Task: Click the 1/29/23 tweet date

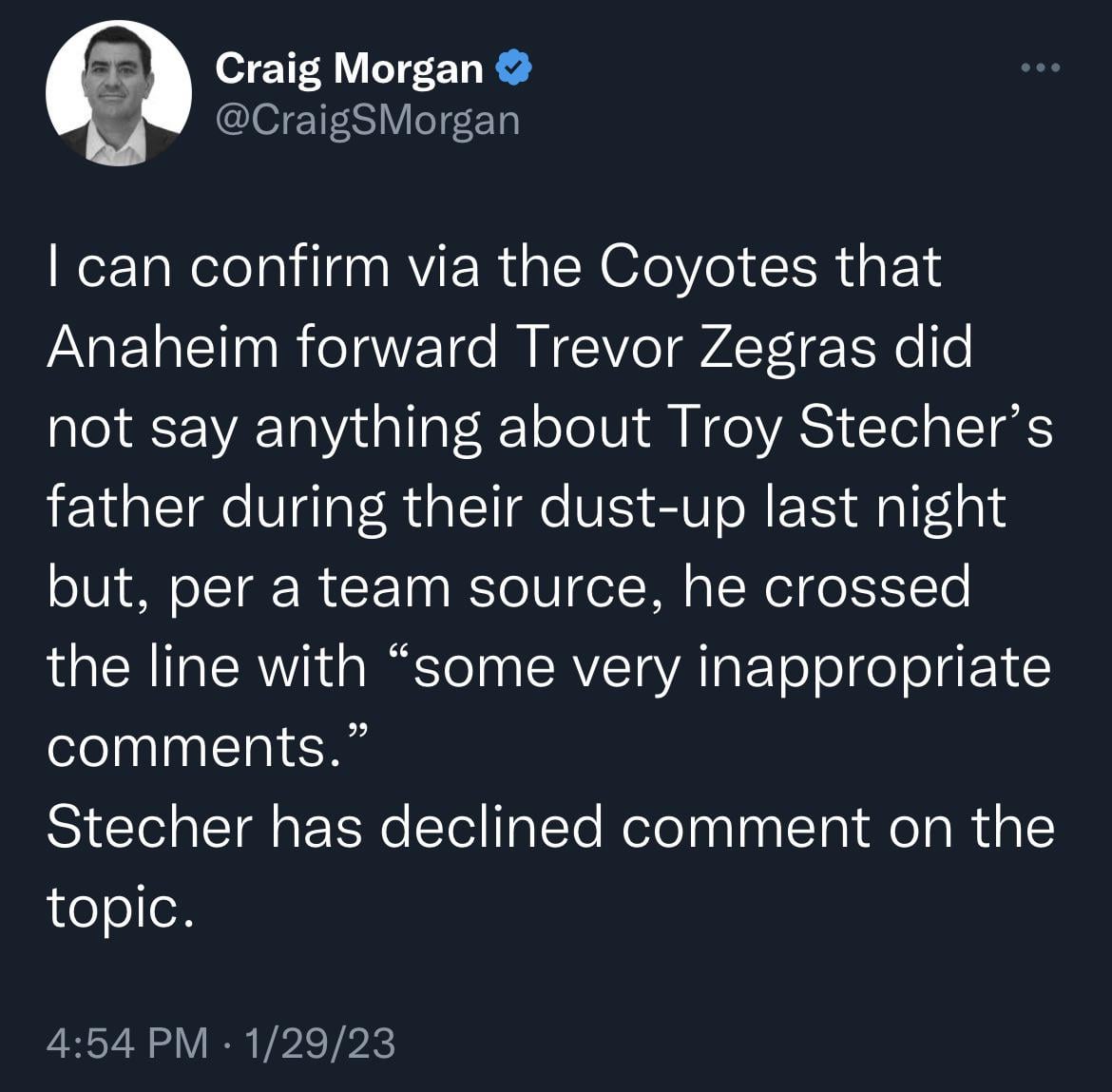Action: [319, 1044]
